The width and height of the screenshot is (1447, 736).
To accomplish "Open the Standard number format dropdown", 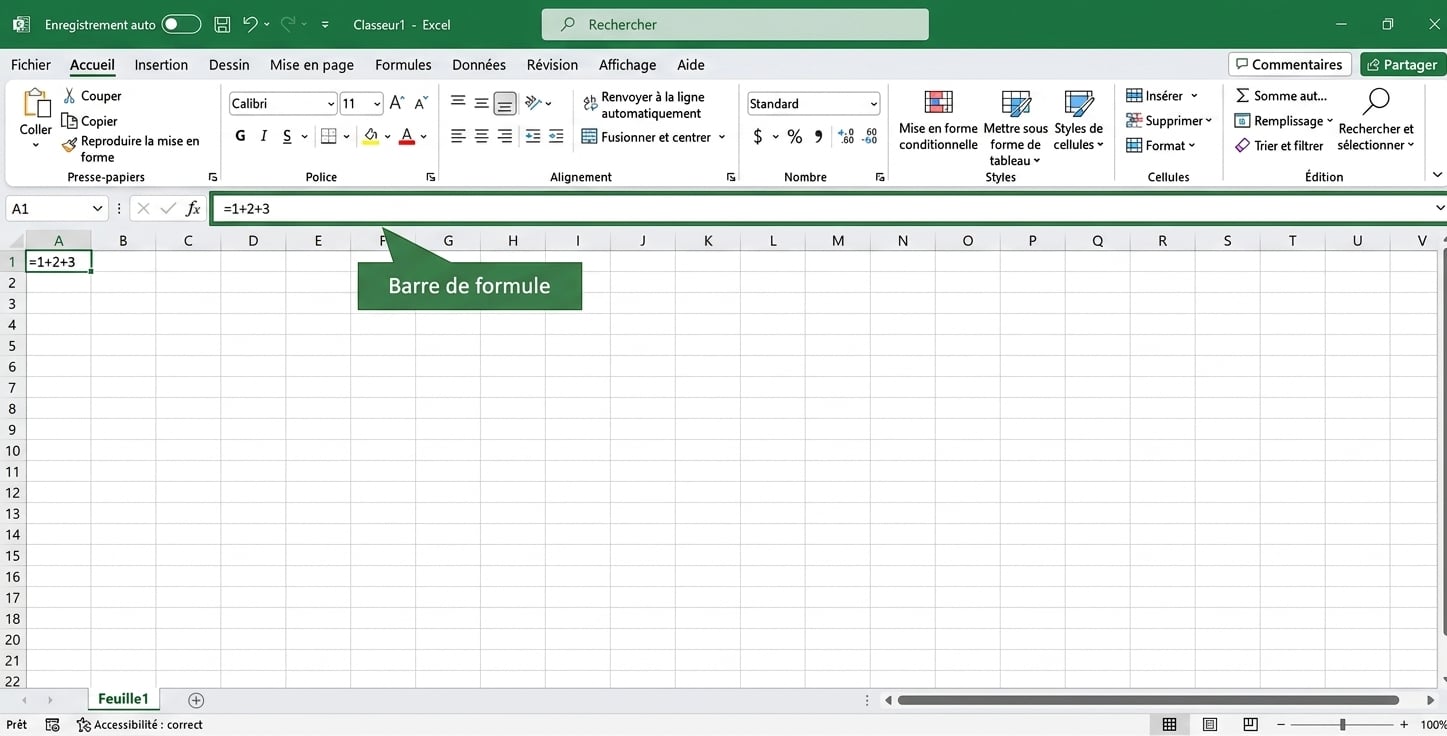I will [x=873, y=104].
